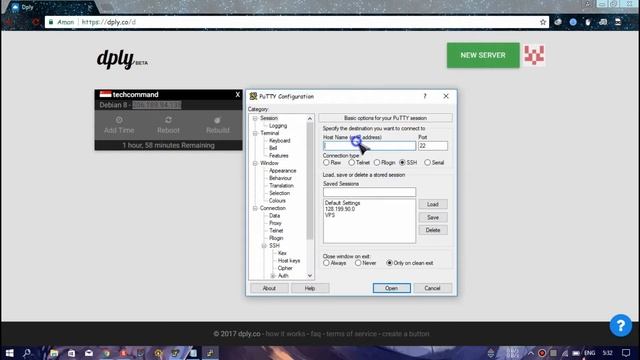Click the Load session button
The height and width of the screenshot is (360, 640).
(433, 204)
